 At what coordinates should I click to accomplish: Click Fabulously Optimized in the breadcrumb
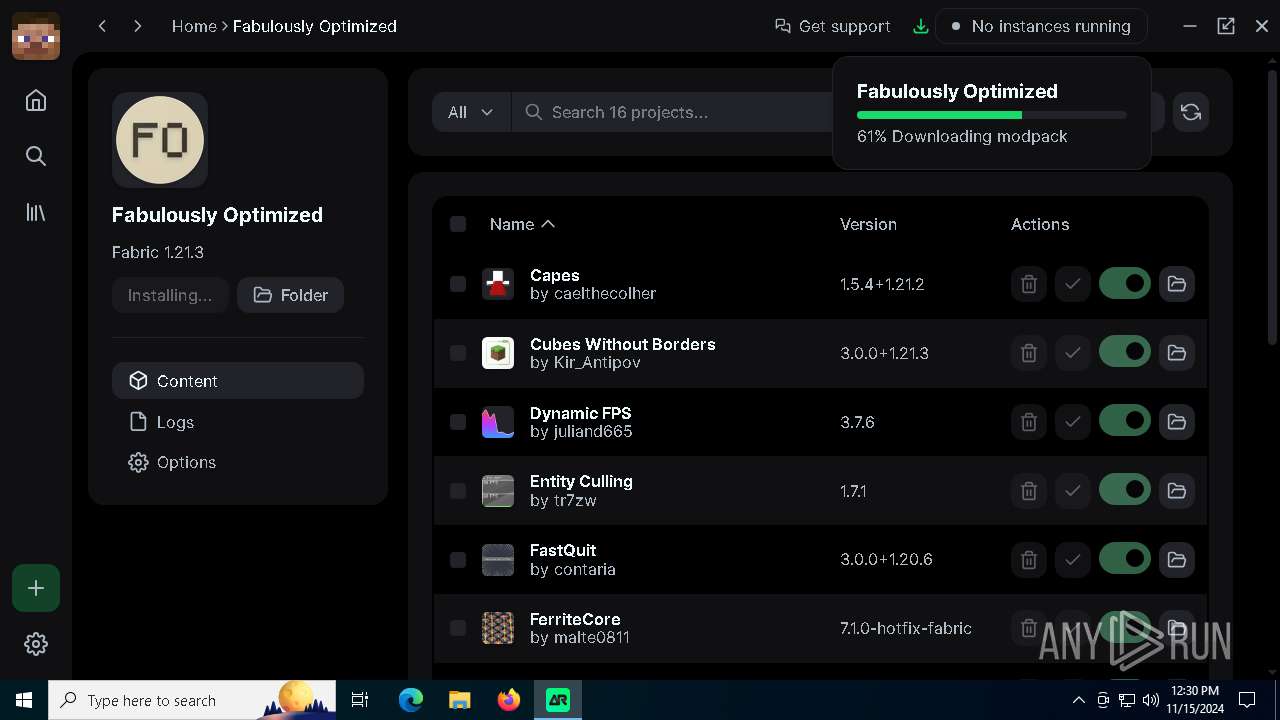tap(315, 26)
